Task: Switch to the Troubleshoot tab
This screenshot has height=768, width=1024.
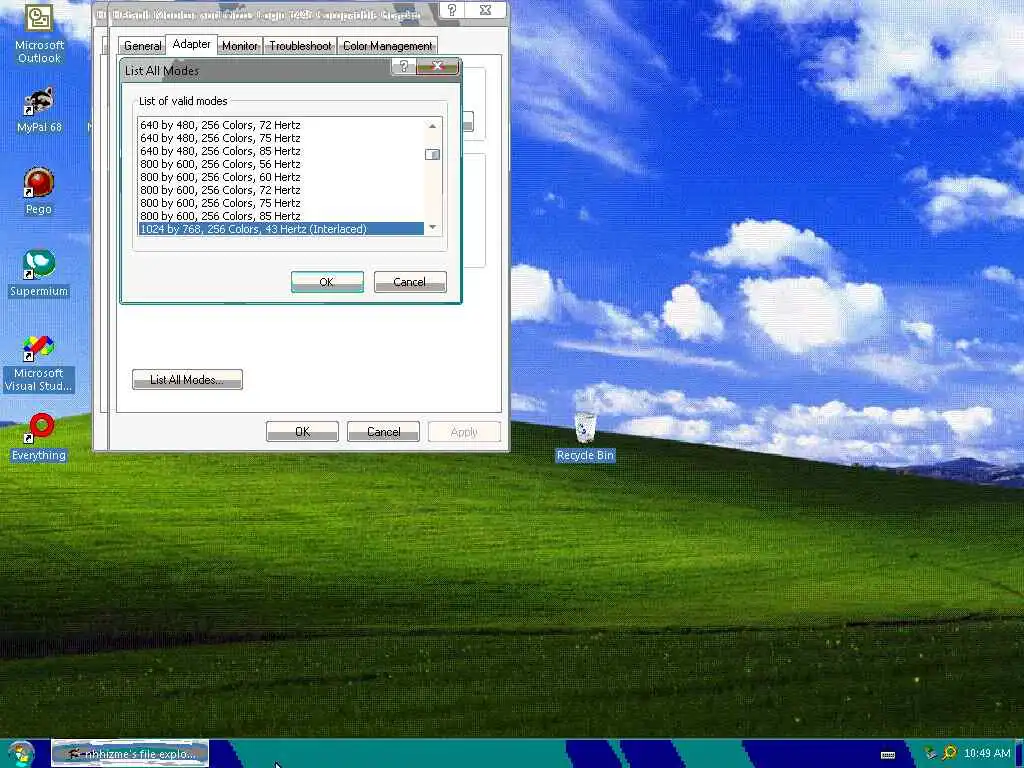Action: click(300, 46)
